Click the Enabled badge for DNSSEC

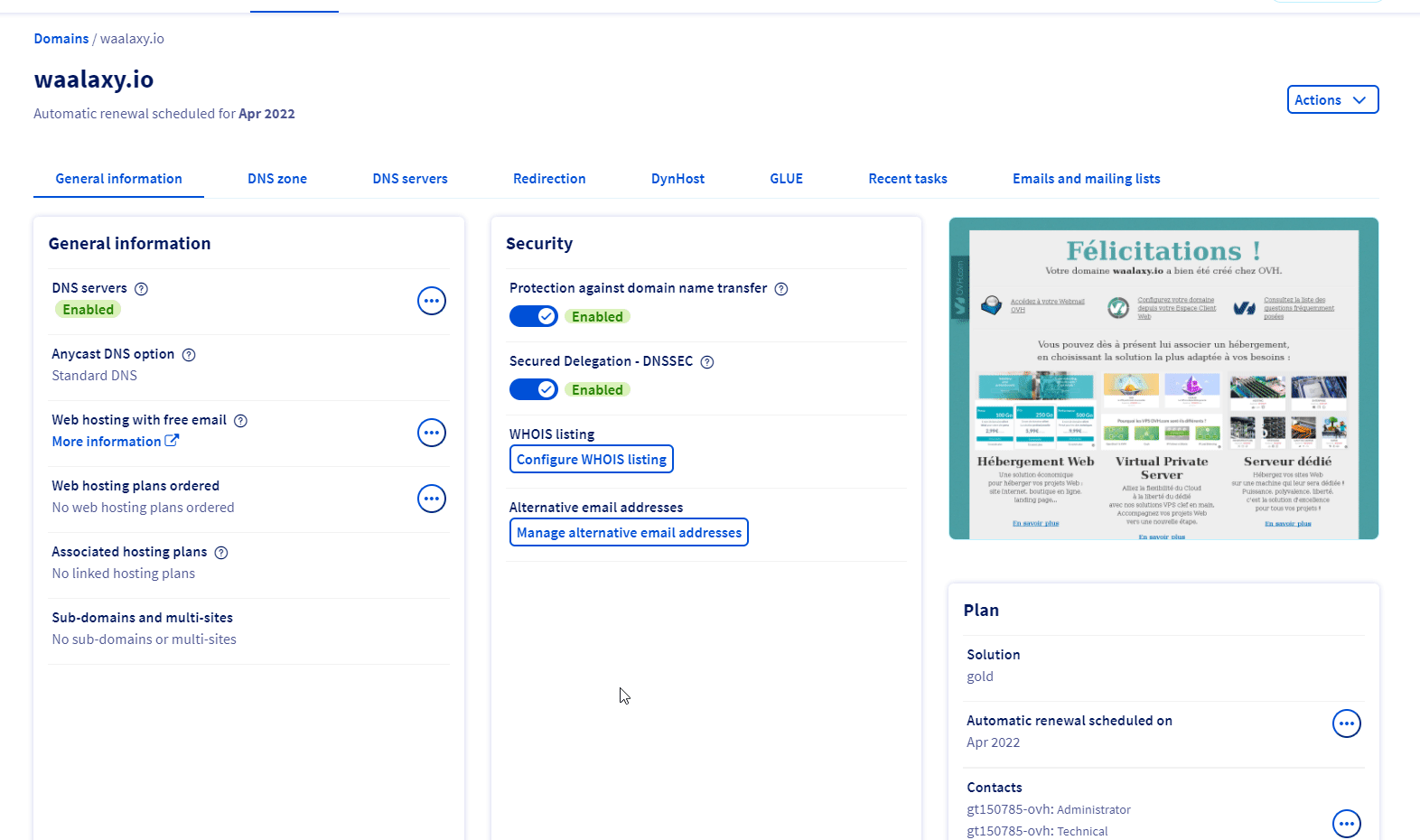point(597,390)
